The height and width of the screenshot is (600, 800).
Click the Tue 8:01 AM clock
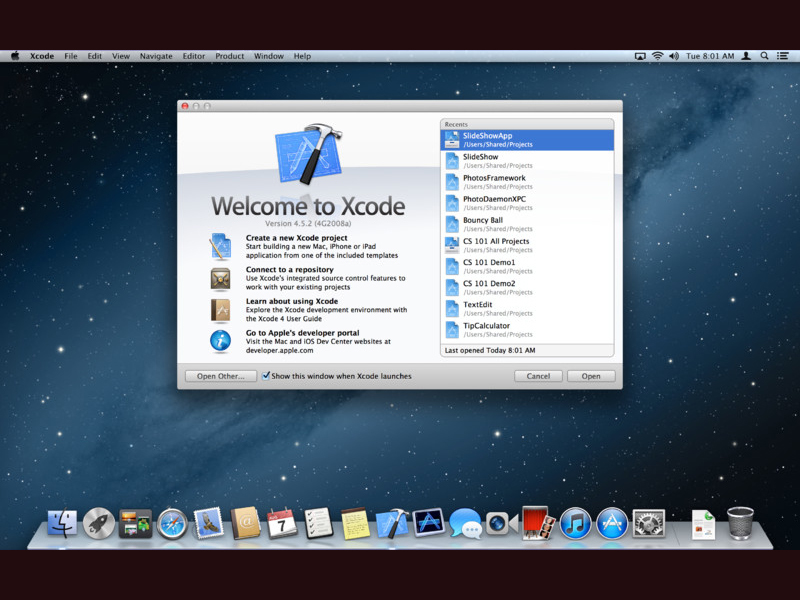(x=710, y=56)
